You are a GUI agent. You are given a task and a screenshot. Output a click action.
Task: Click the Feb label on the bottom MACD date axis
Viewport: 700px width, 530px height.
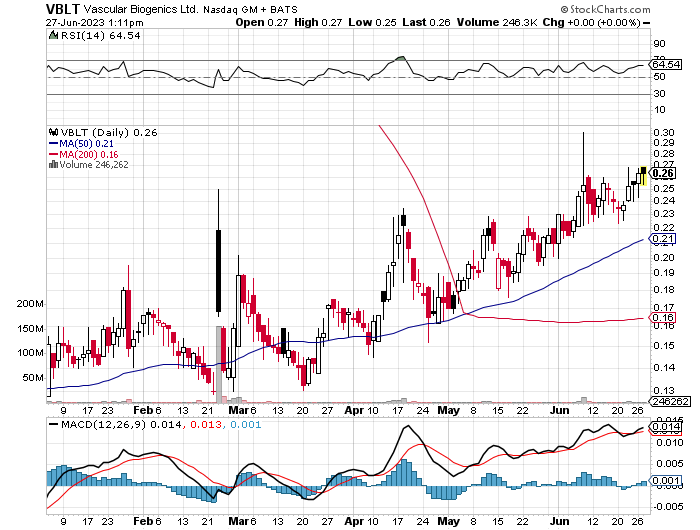(143, 522)
